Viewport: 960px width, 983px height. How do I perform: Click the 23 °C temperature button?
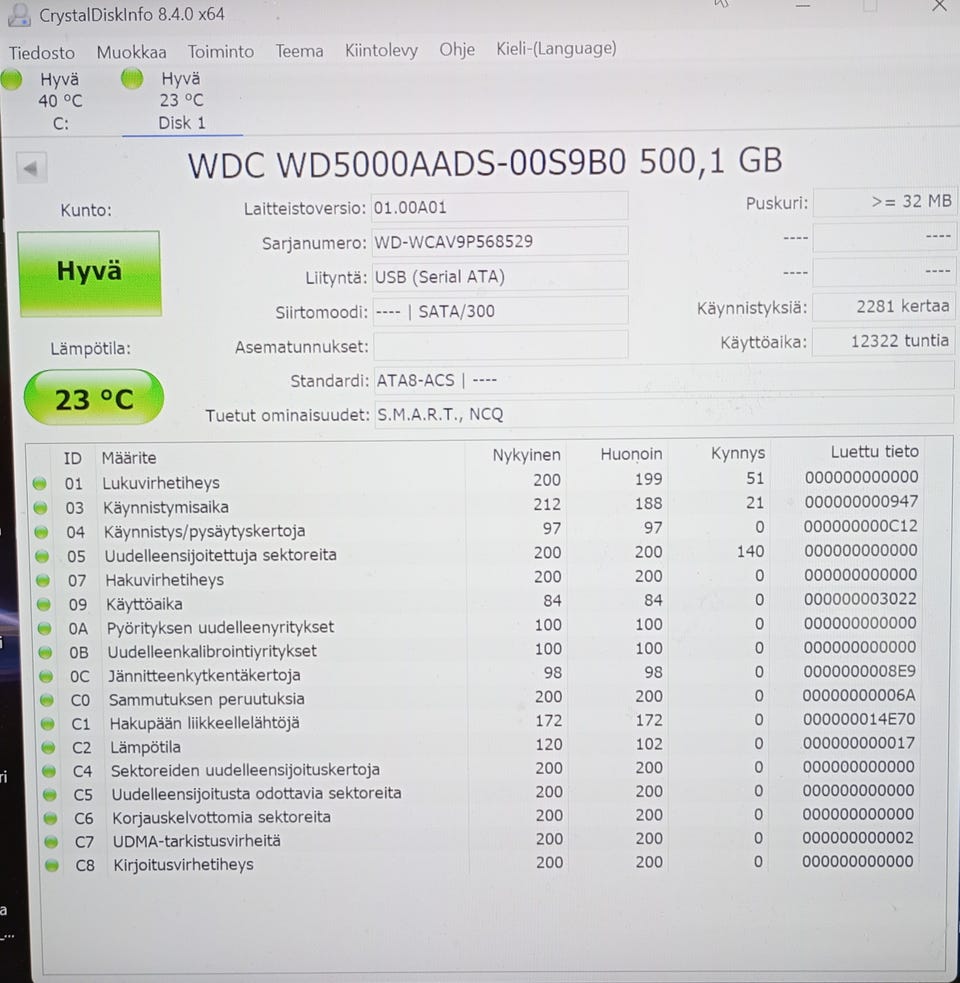tap(94, 397)
